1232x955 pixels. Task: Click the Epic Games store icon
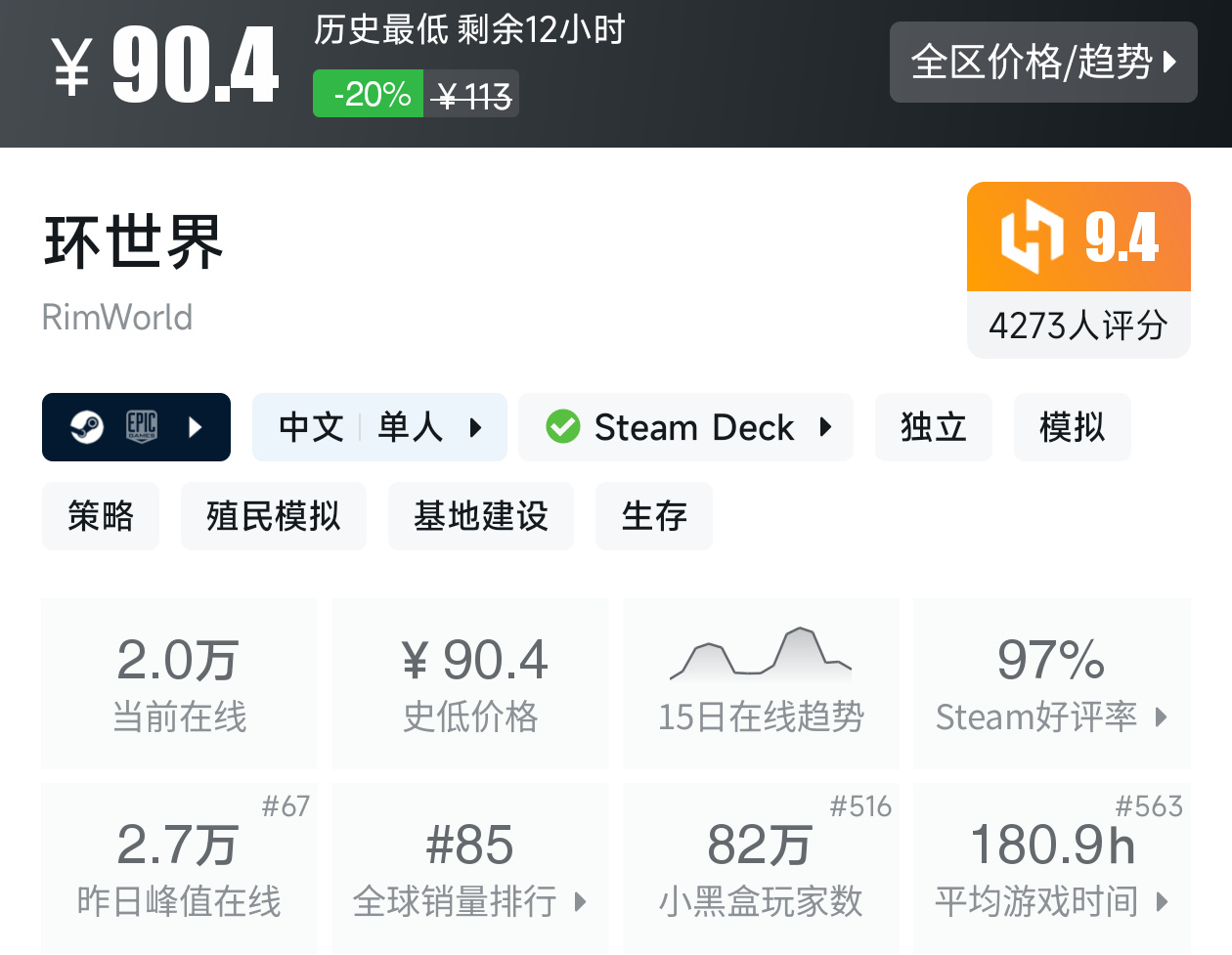(142, 427)
